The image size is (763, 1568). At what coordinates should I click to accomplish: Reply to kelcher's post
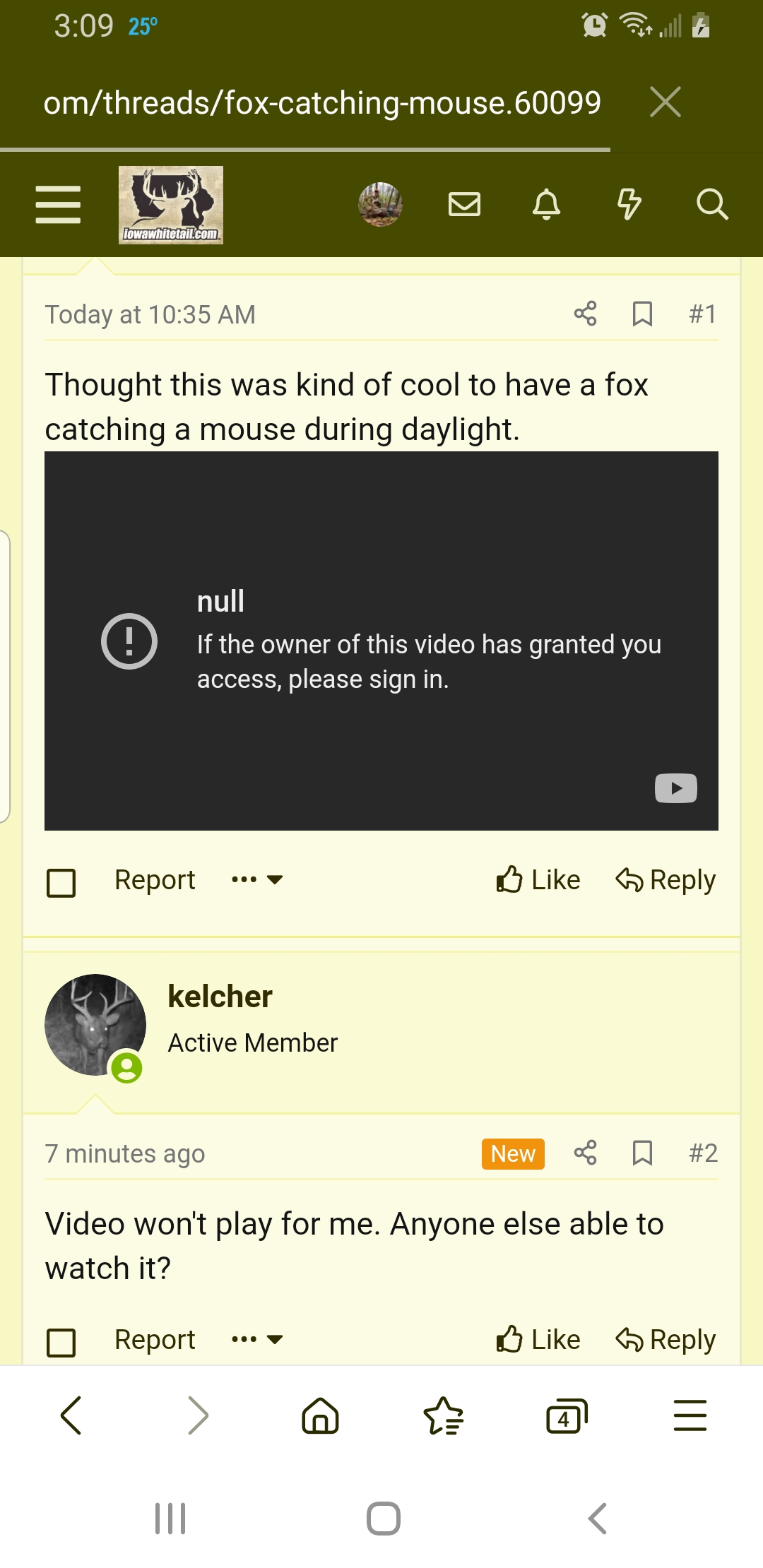666,1339
